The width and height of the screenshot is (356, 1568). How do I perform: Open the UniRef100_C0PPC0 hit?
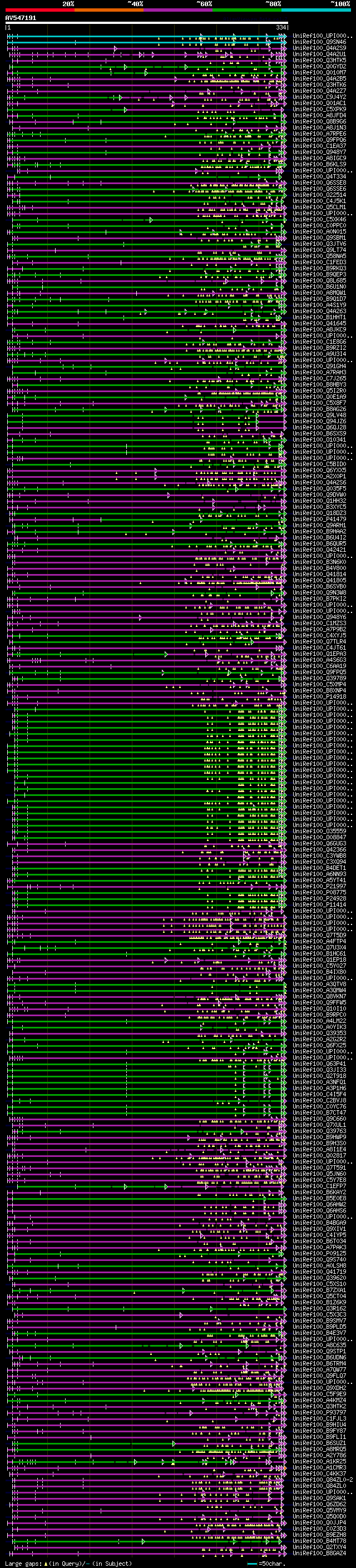pos(319,225)
